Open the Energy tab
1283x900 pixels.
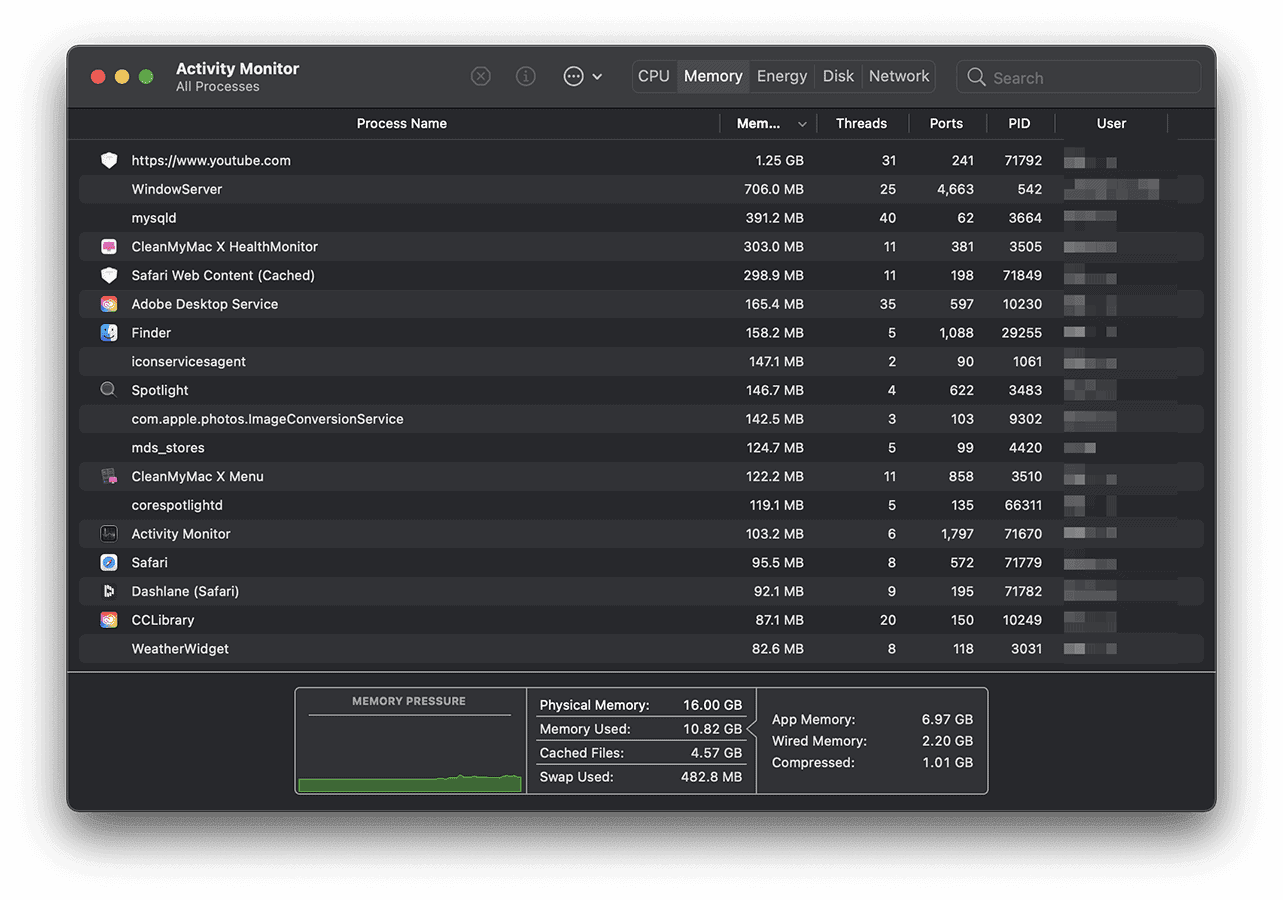coord(782,76)
